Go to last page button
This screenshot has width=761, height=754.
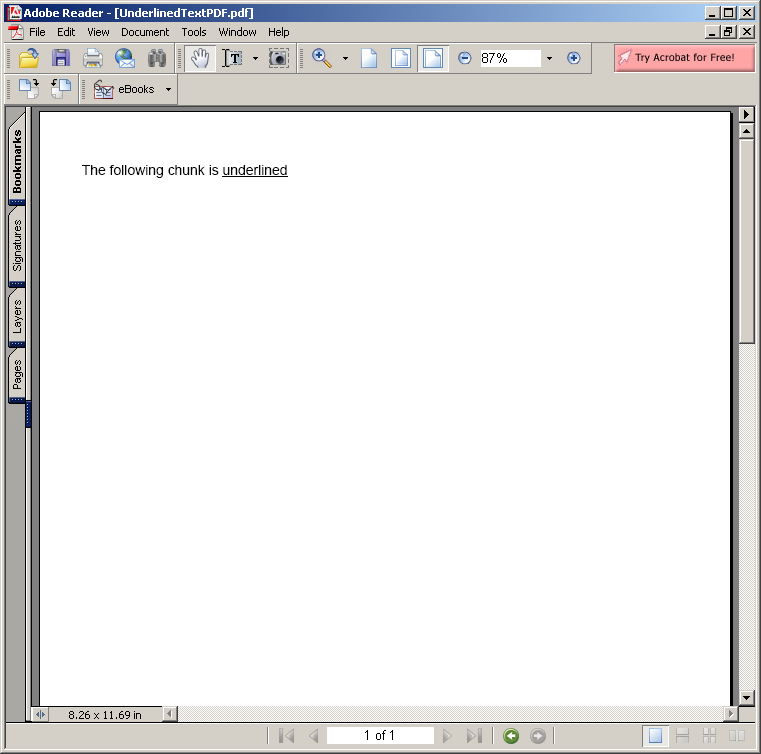point(474,736)
